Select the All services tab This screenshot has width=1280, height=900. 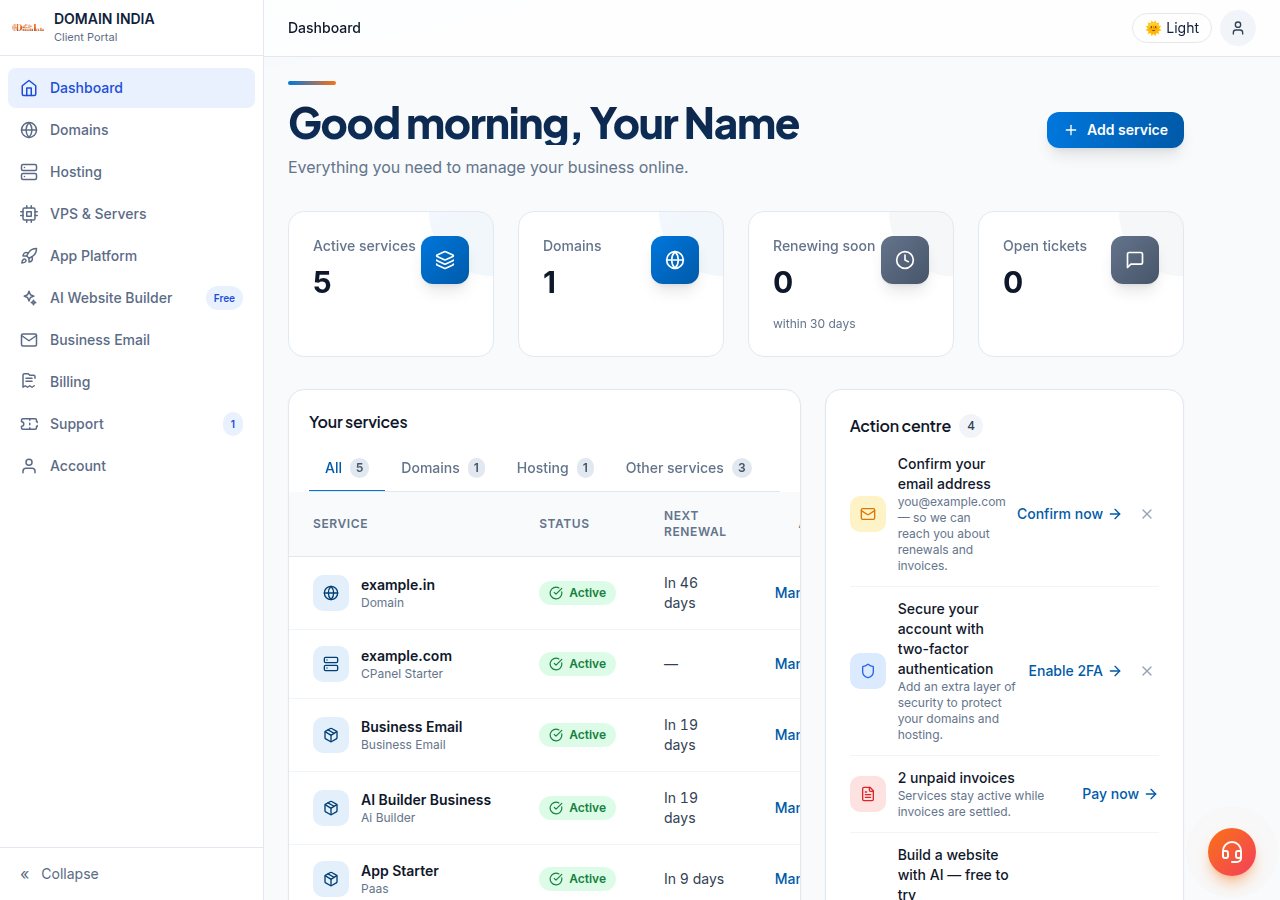coord(347,468)
